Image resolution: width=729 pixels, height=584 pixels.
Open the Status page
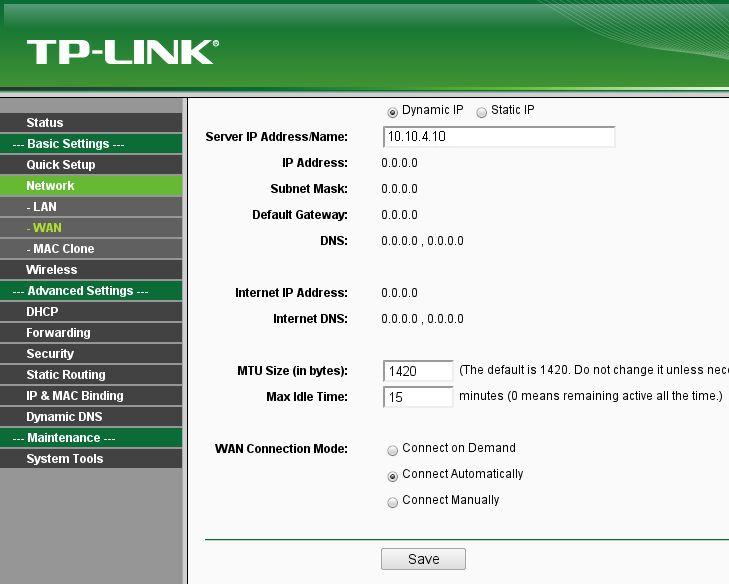[x=91, y=123]
